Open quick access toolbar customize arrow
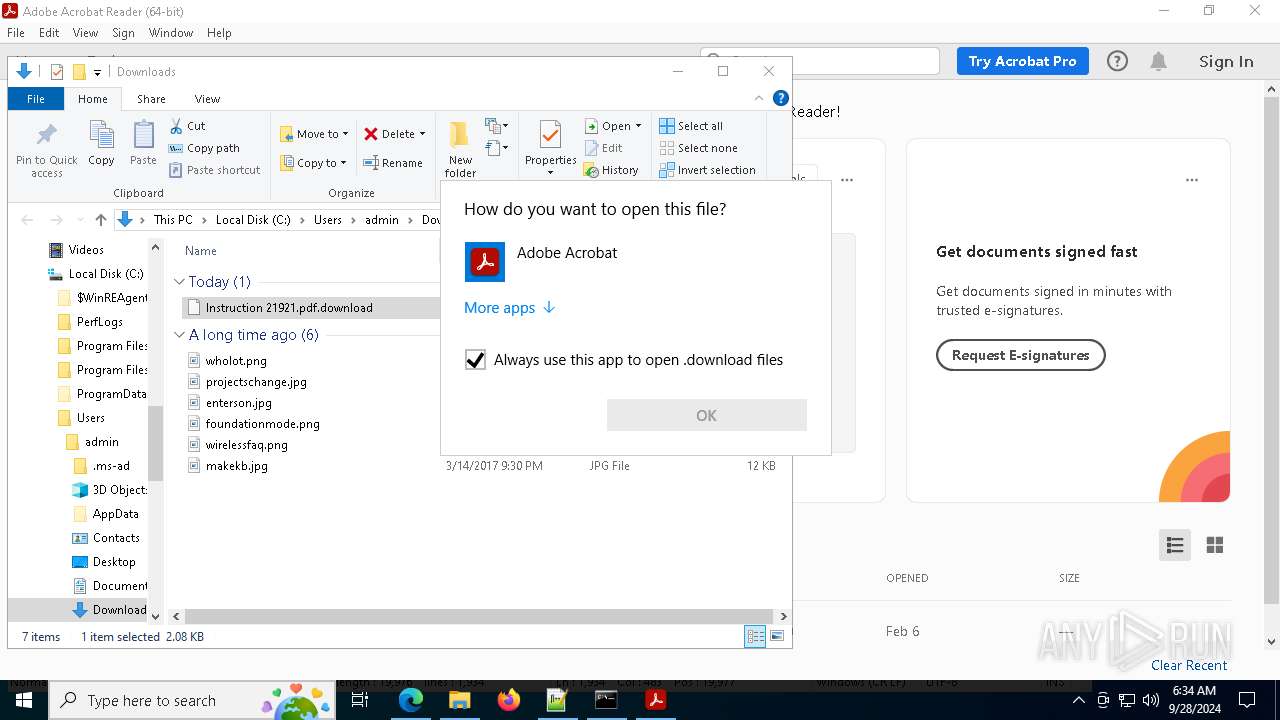The width and height of the screenshot is (1280, 720). click(97, 72)
